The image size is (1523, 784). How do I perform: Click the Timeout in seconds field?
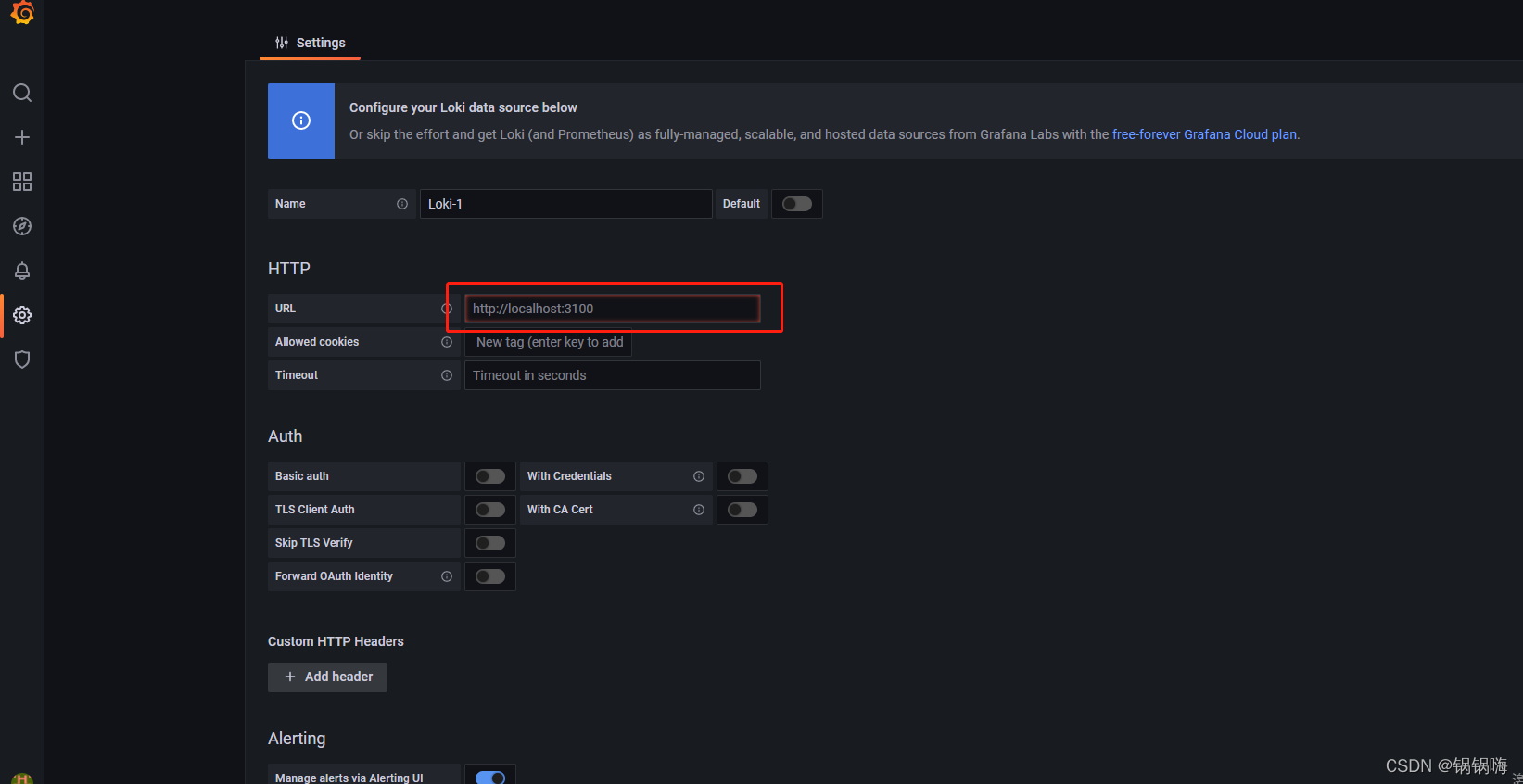point(612,375)
